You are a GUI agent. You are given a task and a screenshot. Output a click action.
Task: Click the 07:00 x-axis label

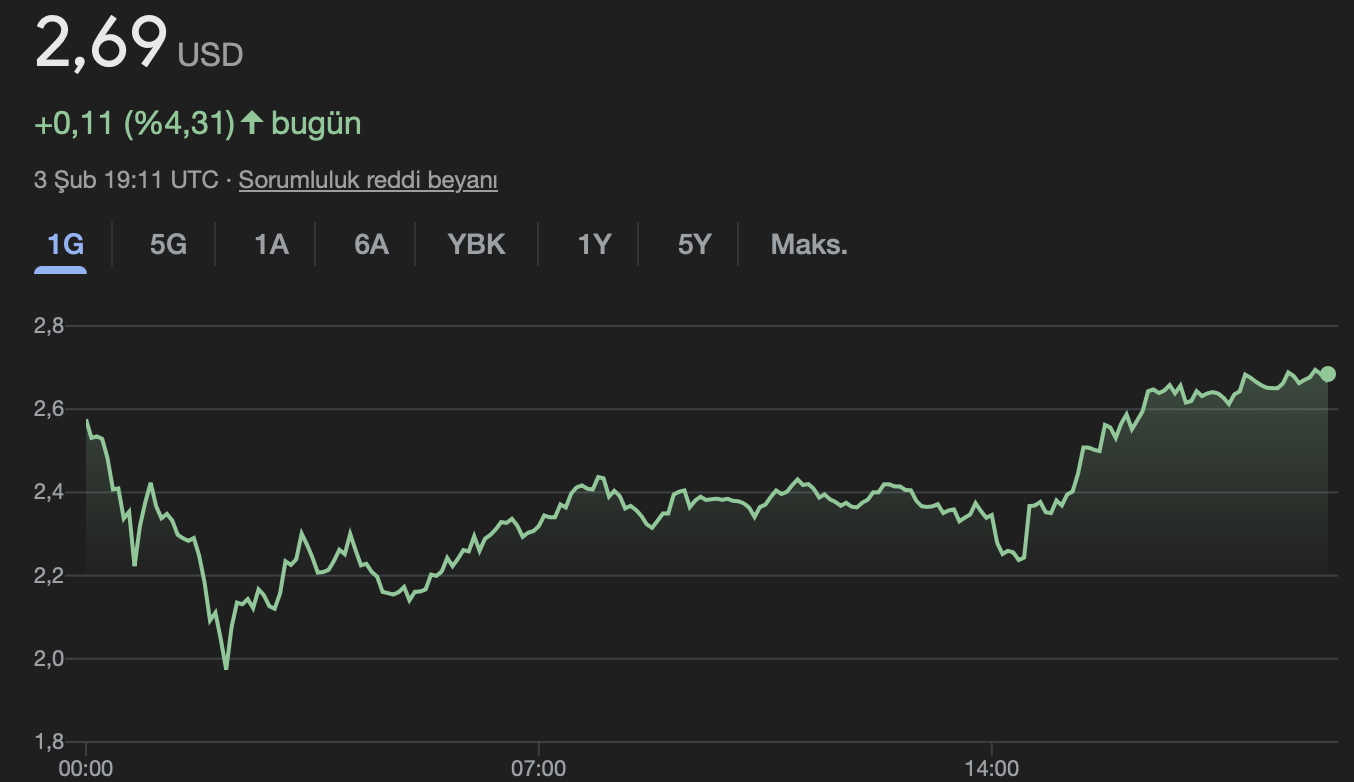point(538,769)
